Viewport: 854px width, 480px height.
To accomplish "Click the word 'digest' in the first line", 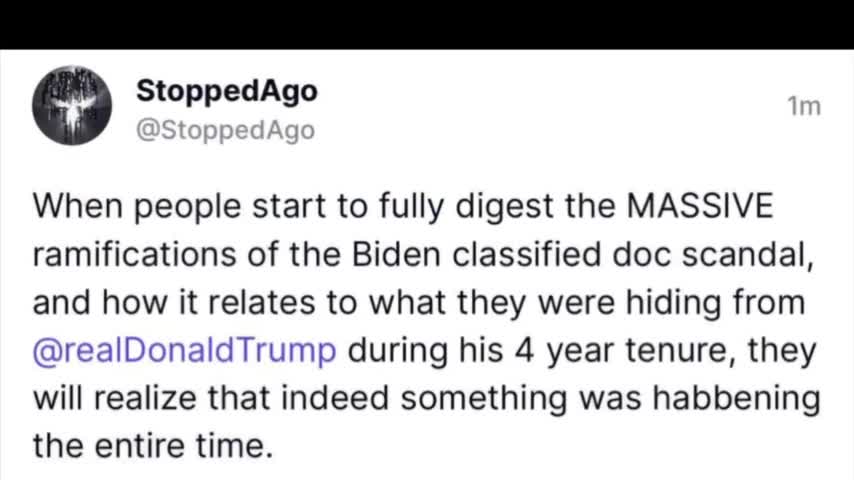I will (504, 207).
